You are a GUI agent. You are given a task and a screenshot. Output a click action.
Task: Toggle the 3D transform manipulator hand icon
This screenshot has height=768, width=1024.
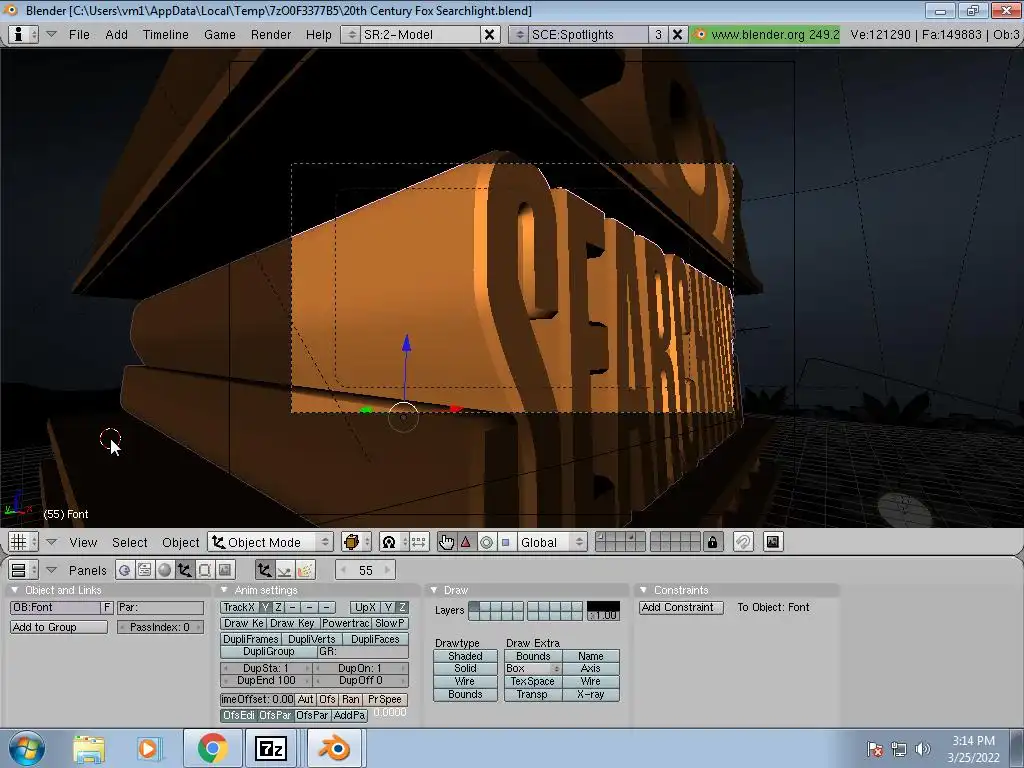point(447,542)
